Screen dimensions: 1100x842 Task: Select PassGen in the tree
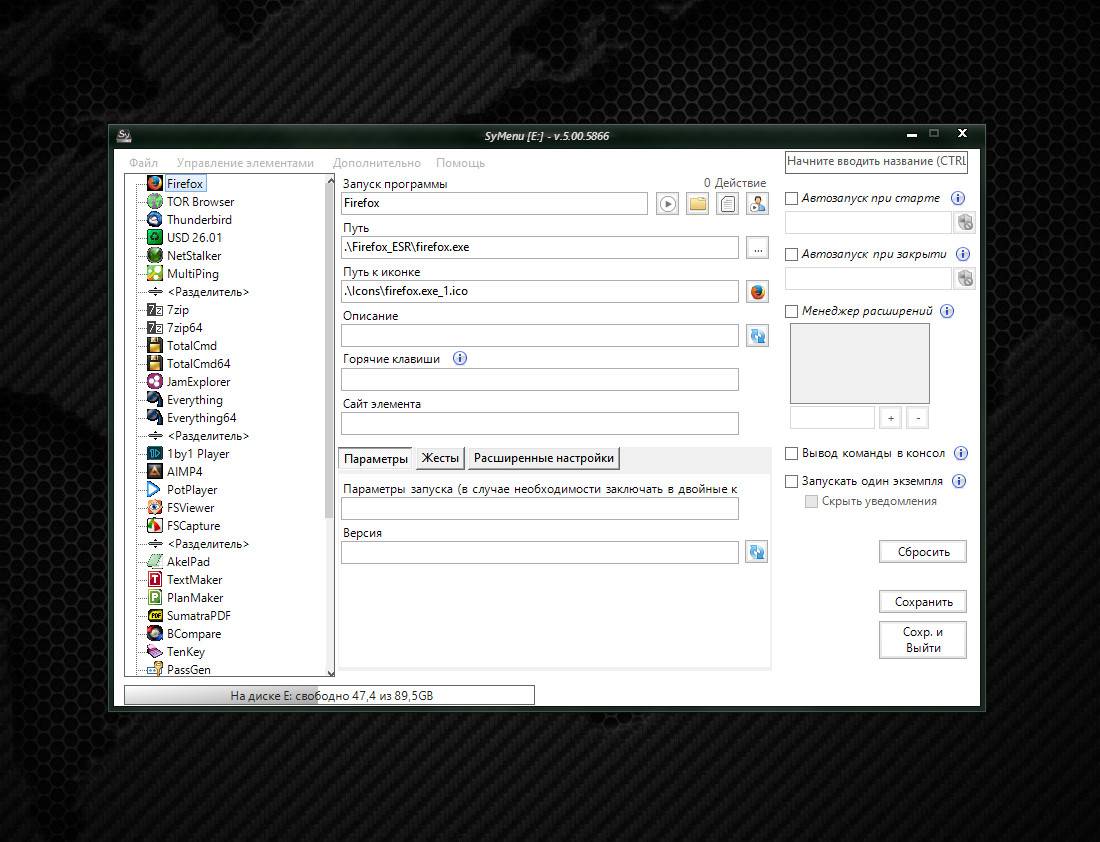tap(188, 669)
